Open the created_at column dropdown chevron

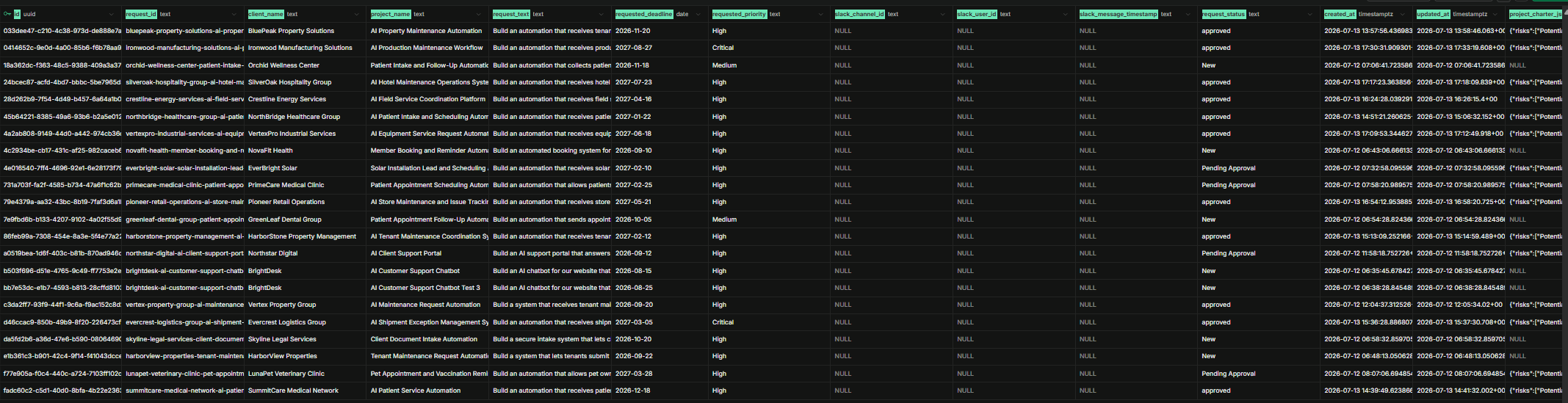[x=1403, y=14]
